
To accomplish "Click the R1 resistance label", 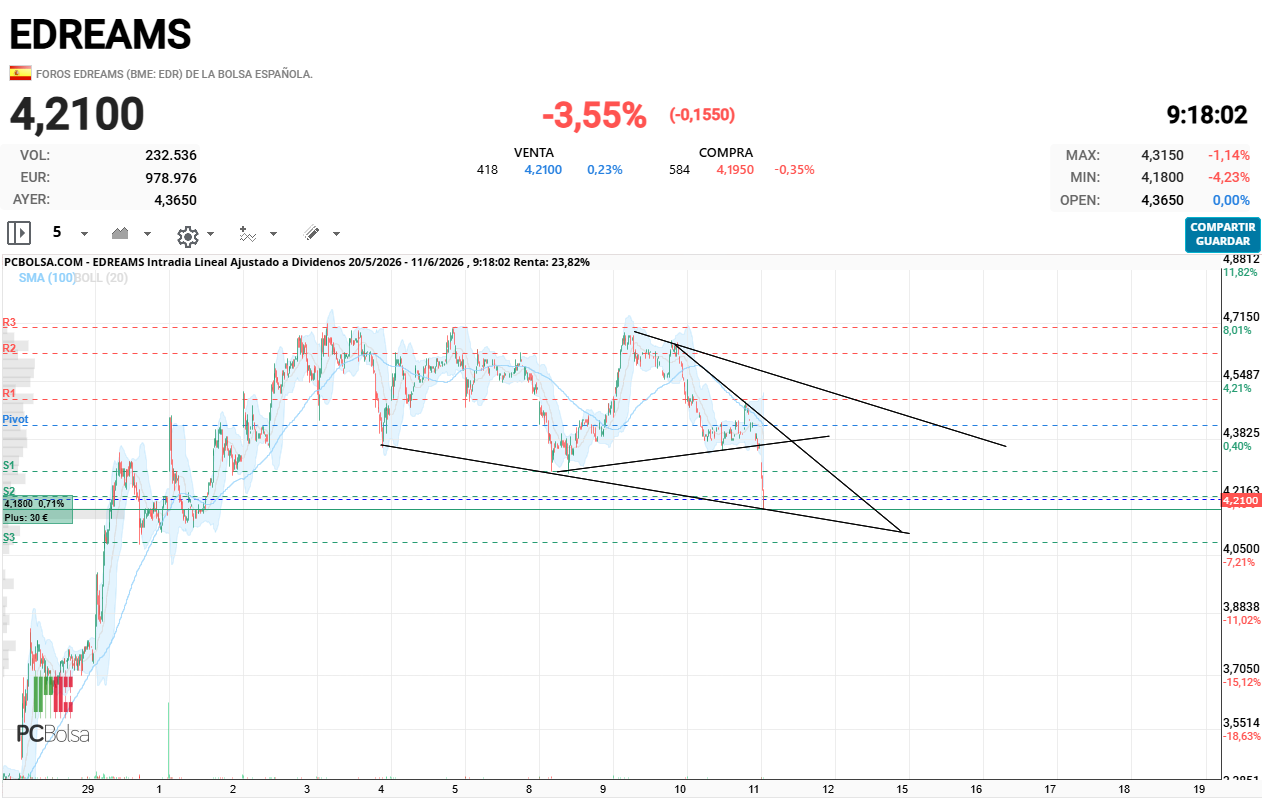I will (9, 394).
